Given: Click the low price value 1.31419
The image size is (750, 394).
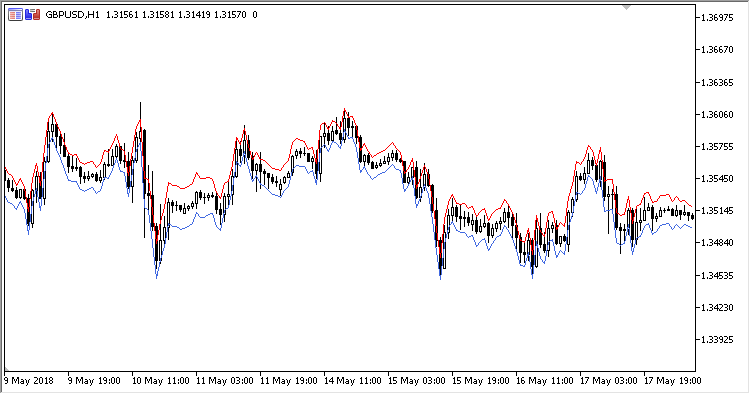Looking at the screenshot, I should click(x=194, y=15).
